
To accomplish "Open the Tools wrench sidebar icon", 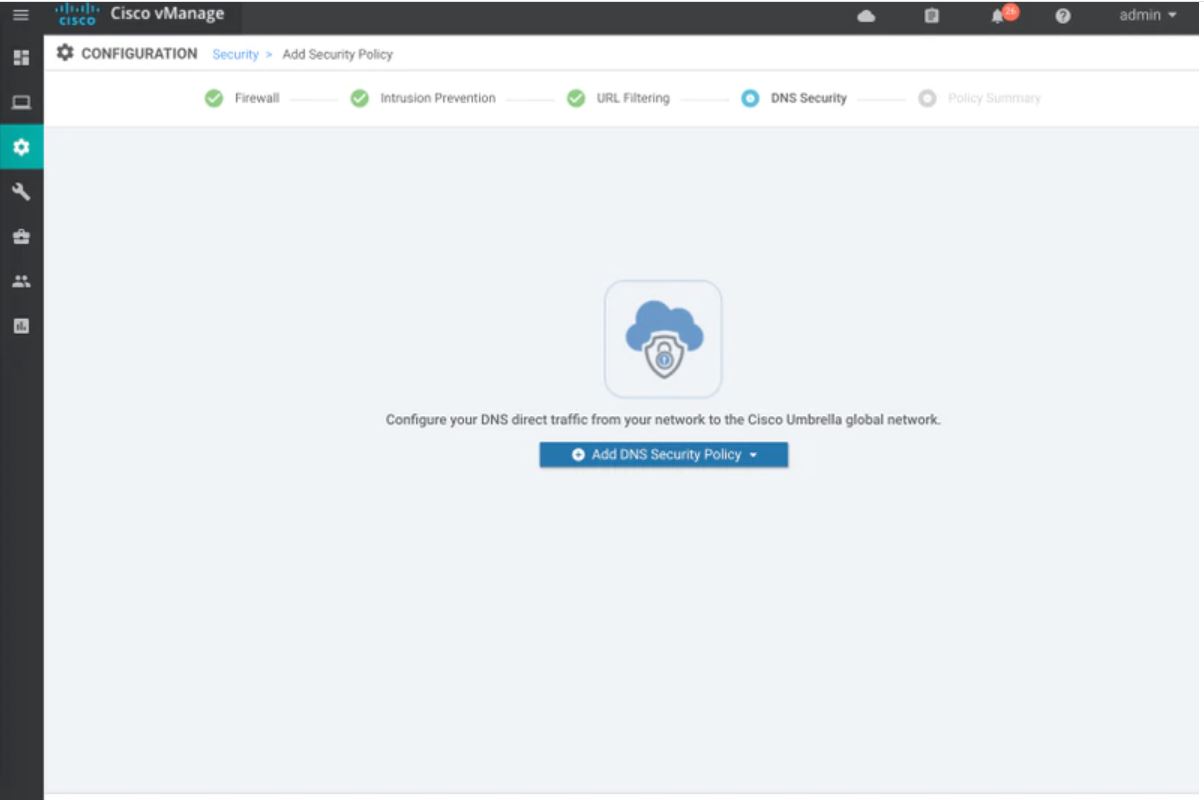I will (x=21, y=192).
